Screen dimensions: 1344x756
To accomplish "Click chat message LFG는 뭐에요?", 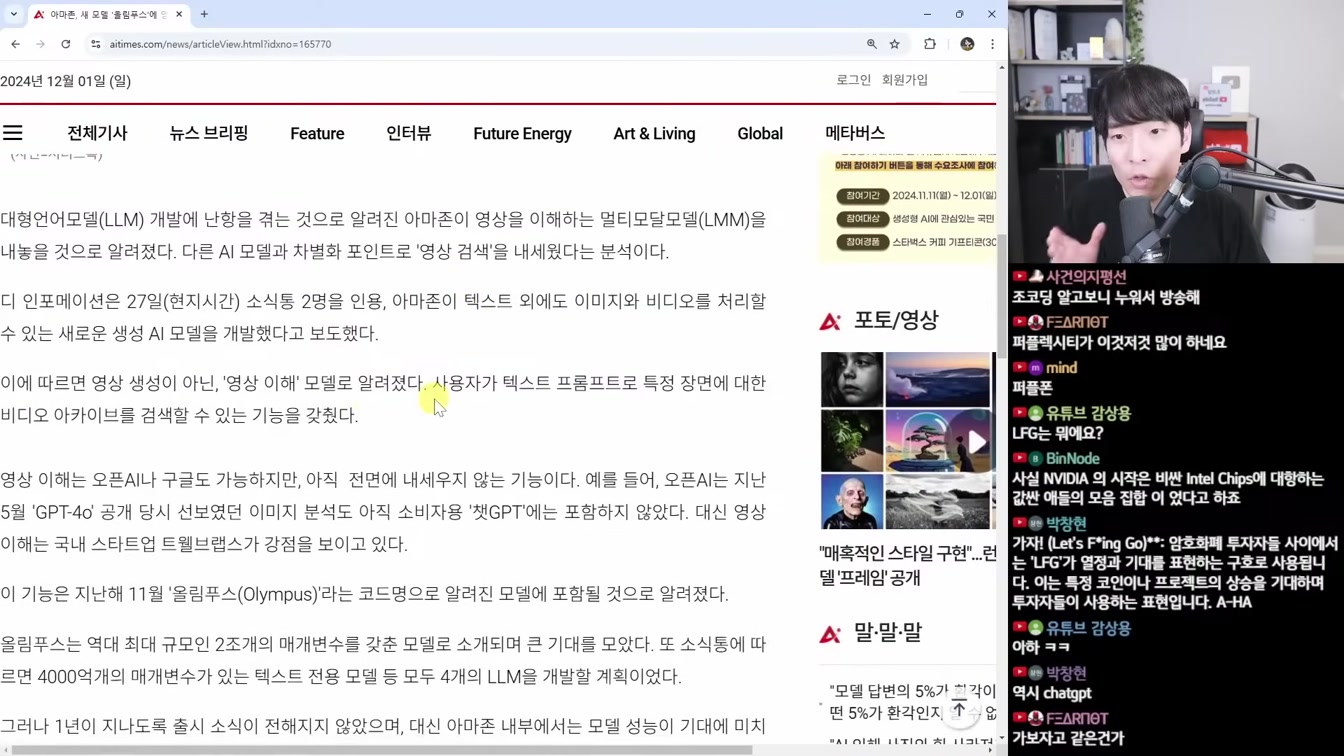I will click(x=1057, y=434).
